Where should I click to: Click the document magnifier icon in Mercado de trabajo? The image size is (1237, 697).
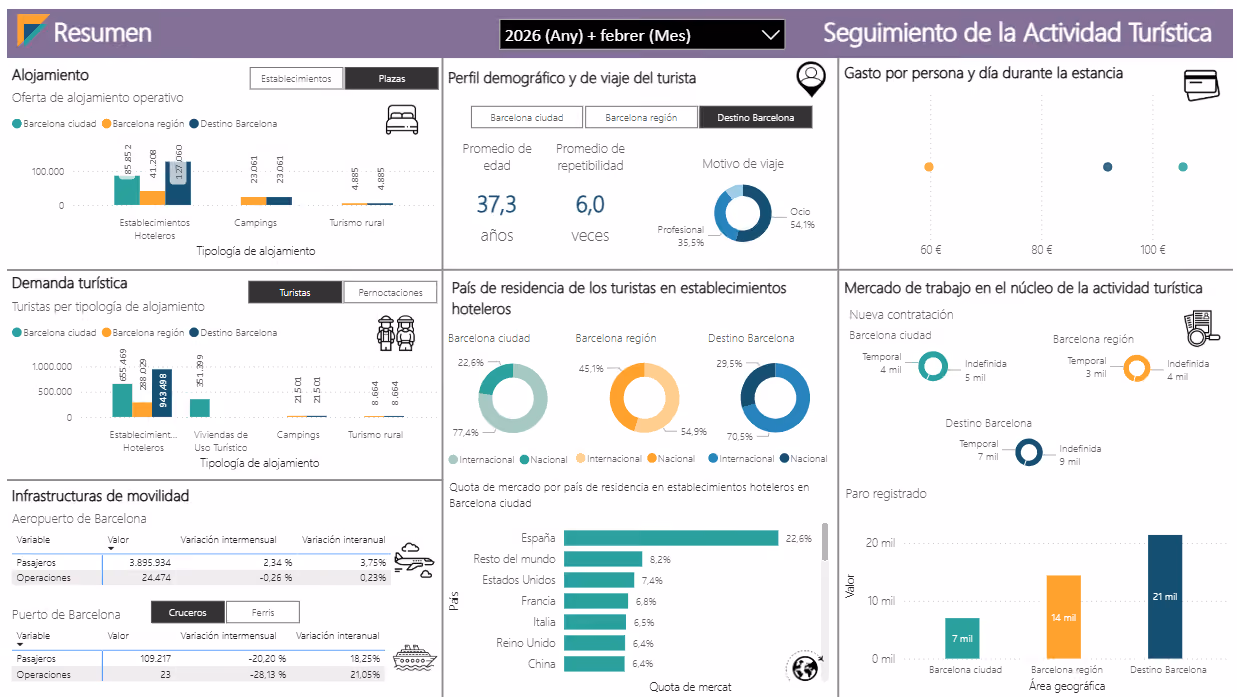point(1200,327)
